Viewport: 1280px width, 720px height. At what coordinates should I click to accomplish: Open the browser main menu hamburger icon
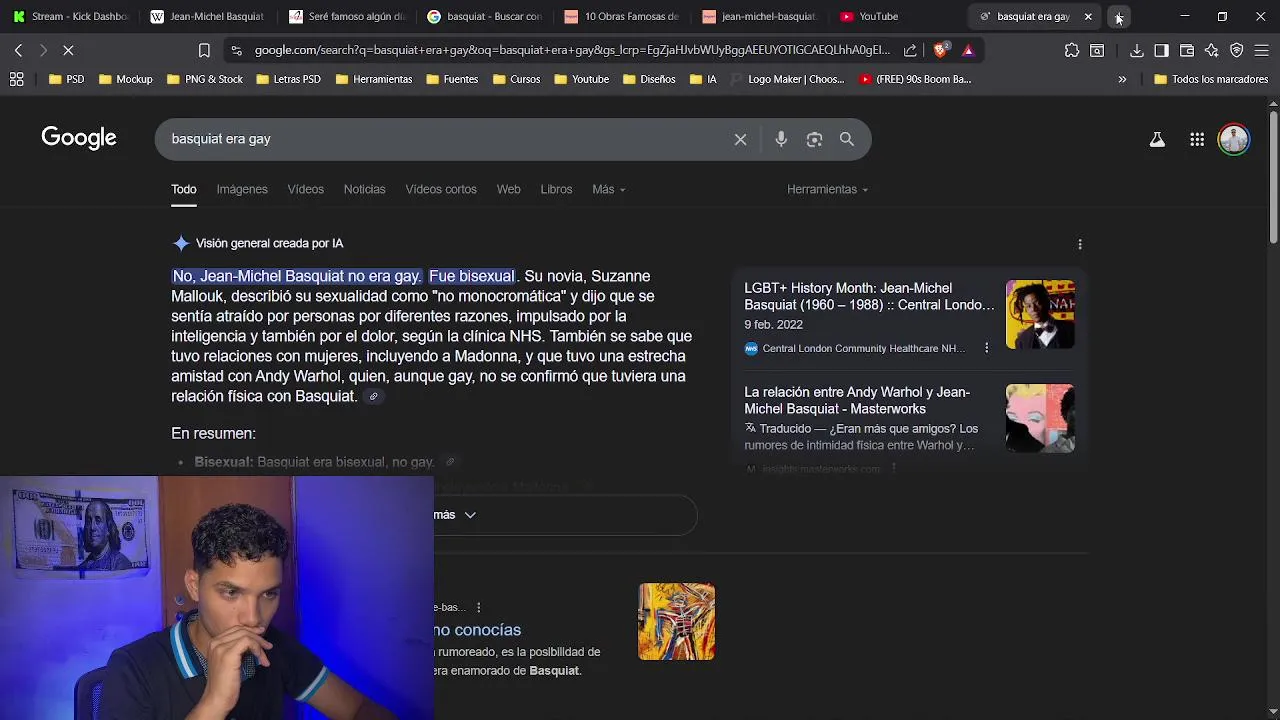(1262, 50)
